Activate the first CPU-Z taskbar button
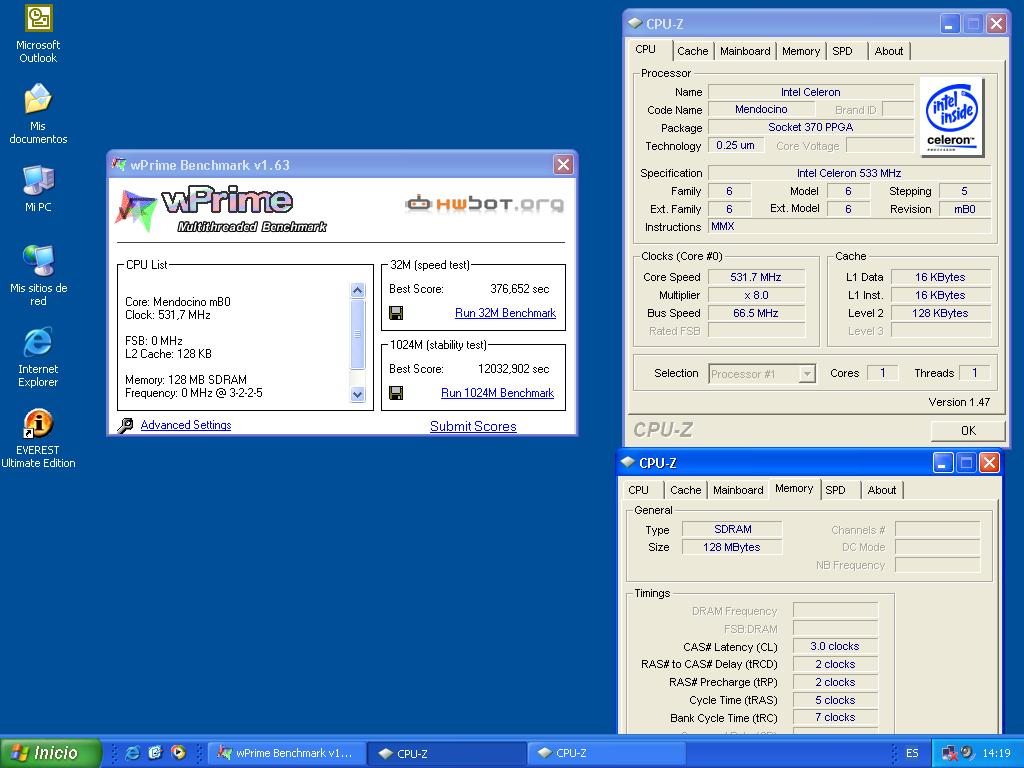Viewport: 1024px width, 768px height. [x=447, y=753]
